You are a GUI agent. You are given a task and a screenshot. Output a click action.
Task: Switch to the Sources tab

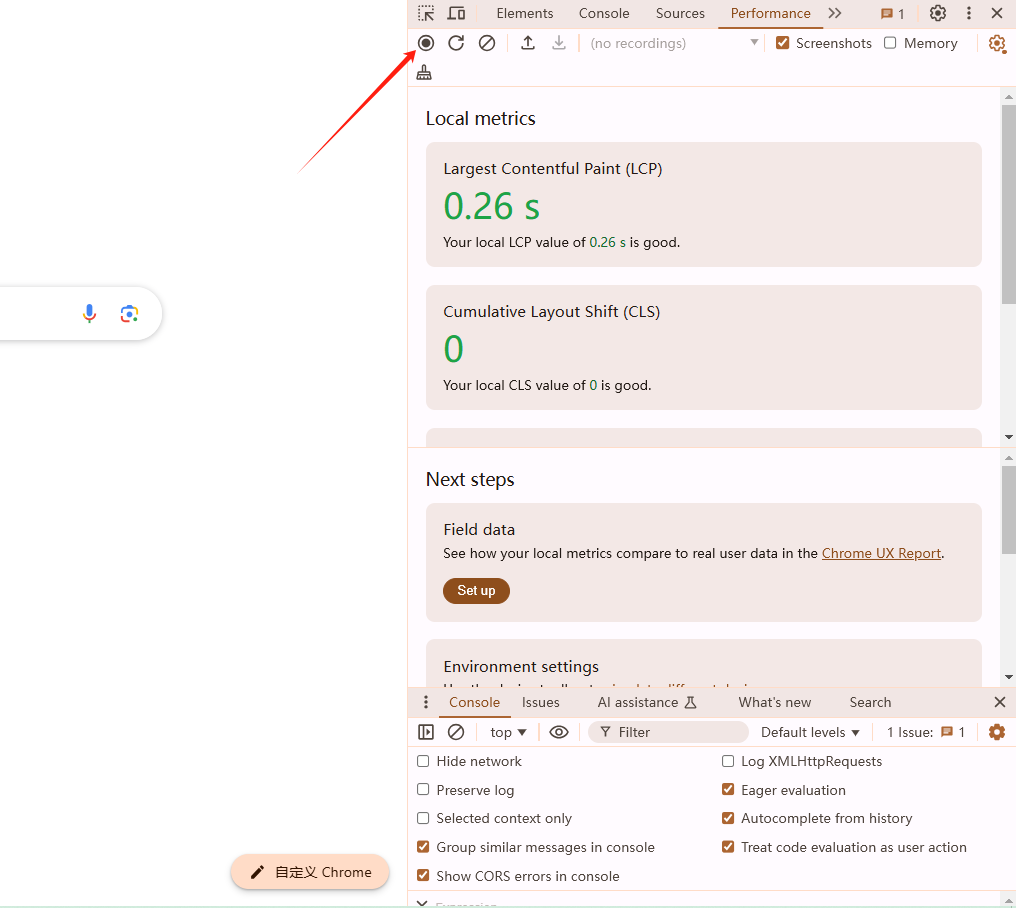pos(680,13)
